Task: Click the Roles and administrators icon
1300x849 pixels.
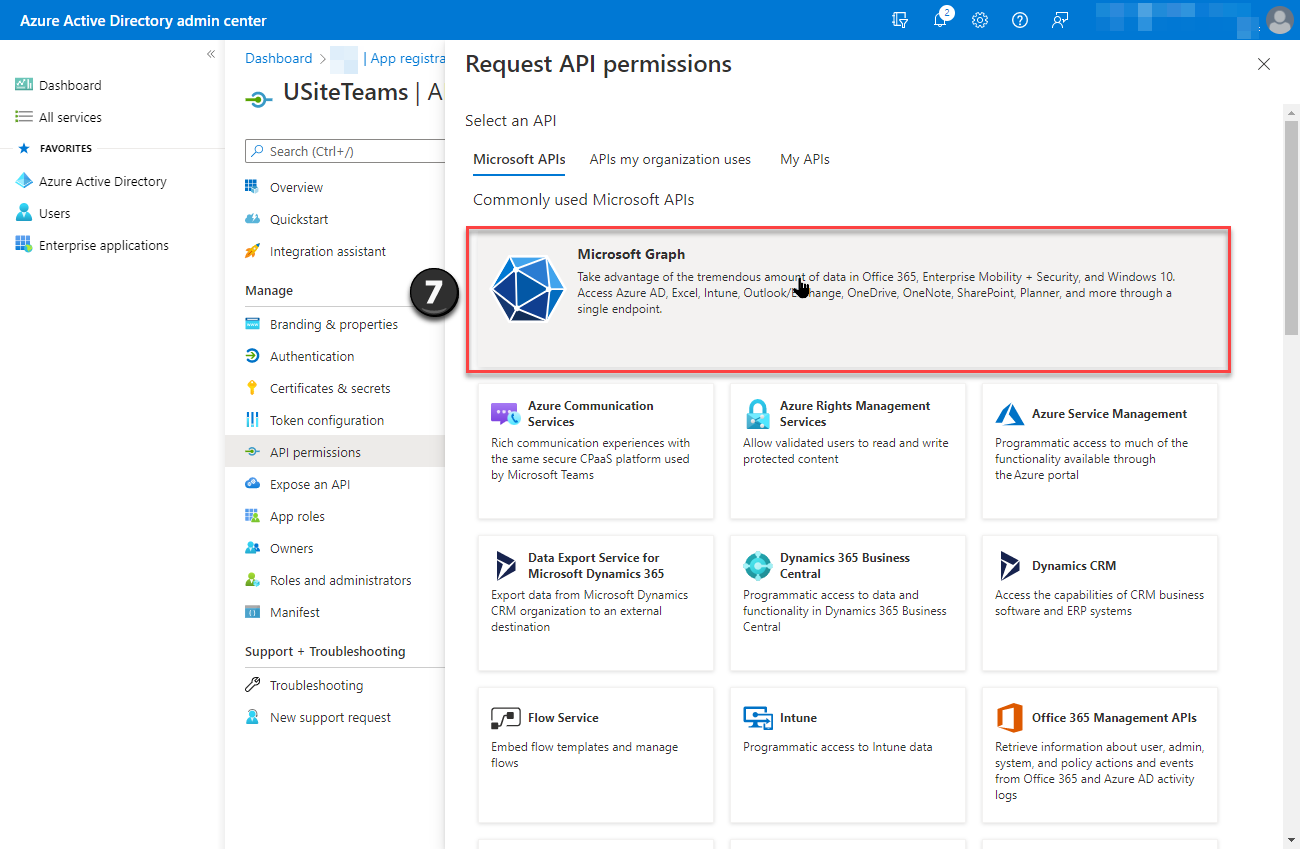Action: pos(252,580)
